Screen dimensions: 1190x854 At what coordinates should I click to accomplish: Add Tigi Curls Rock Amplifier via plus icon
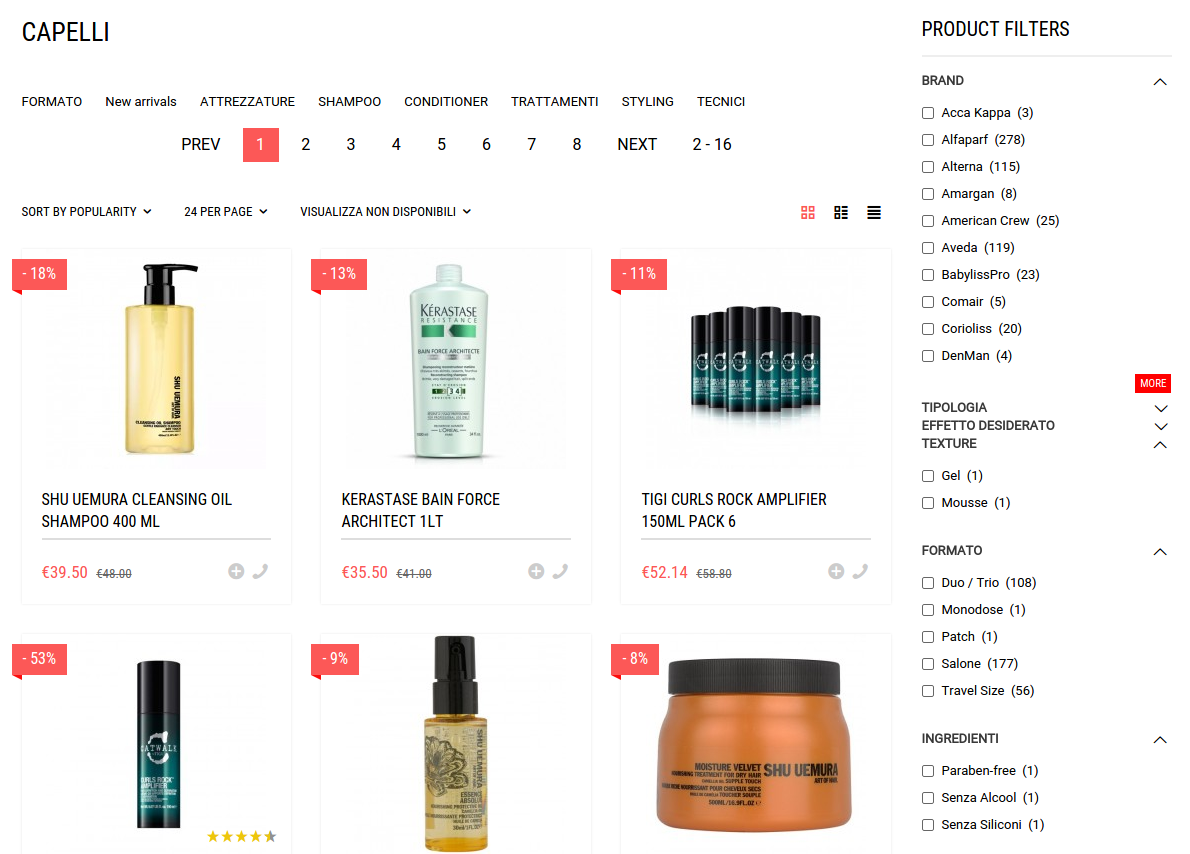point(836,572)
